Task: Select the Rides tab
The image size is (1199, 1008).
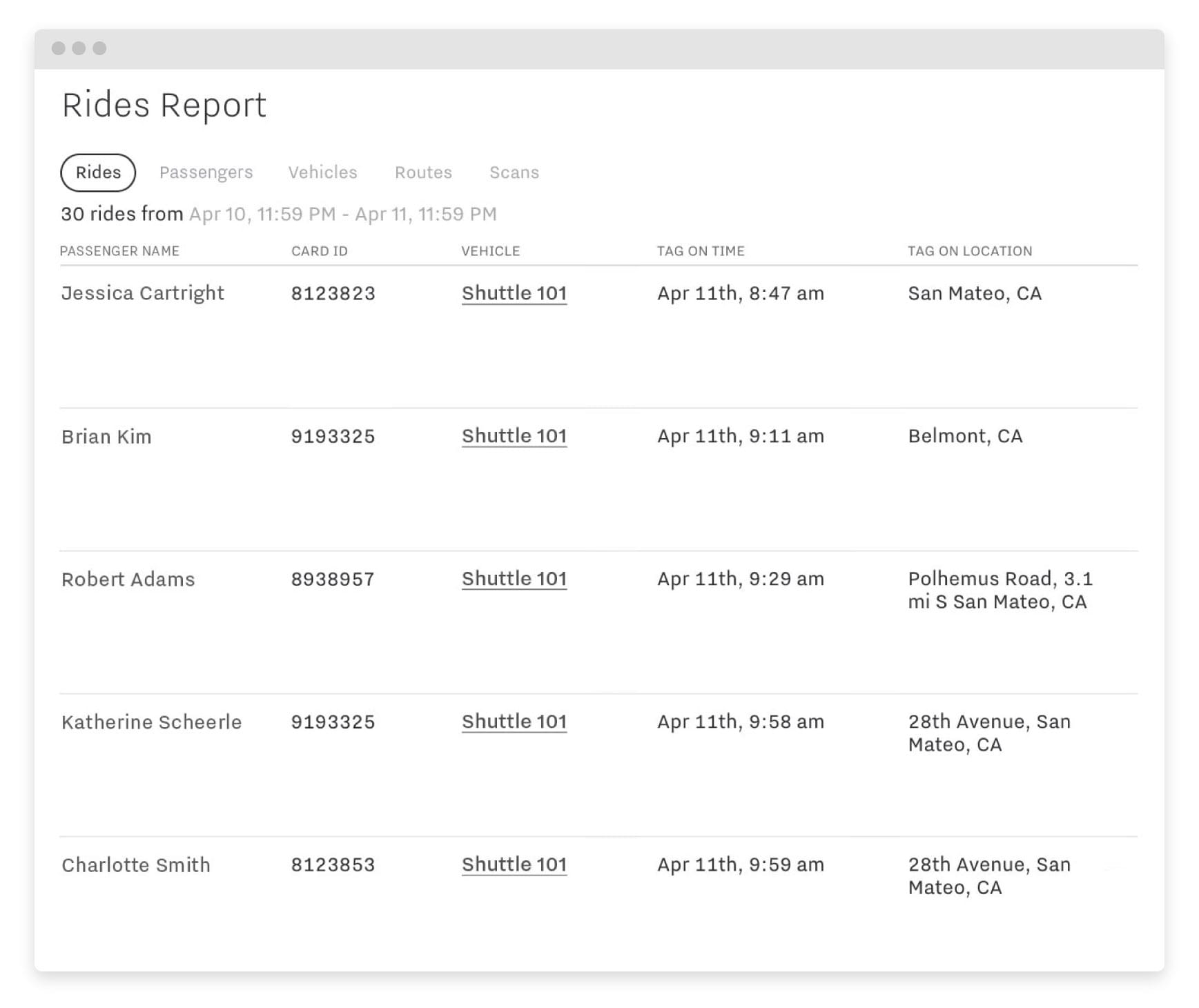Action: [97, 172]
